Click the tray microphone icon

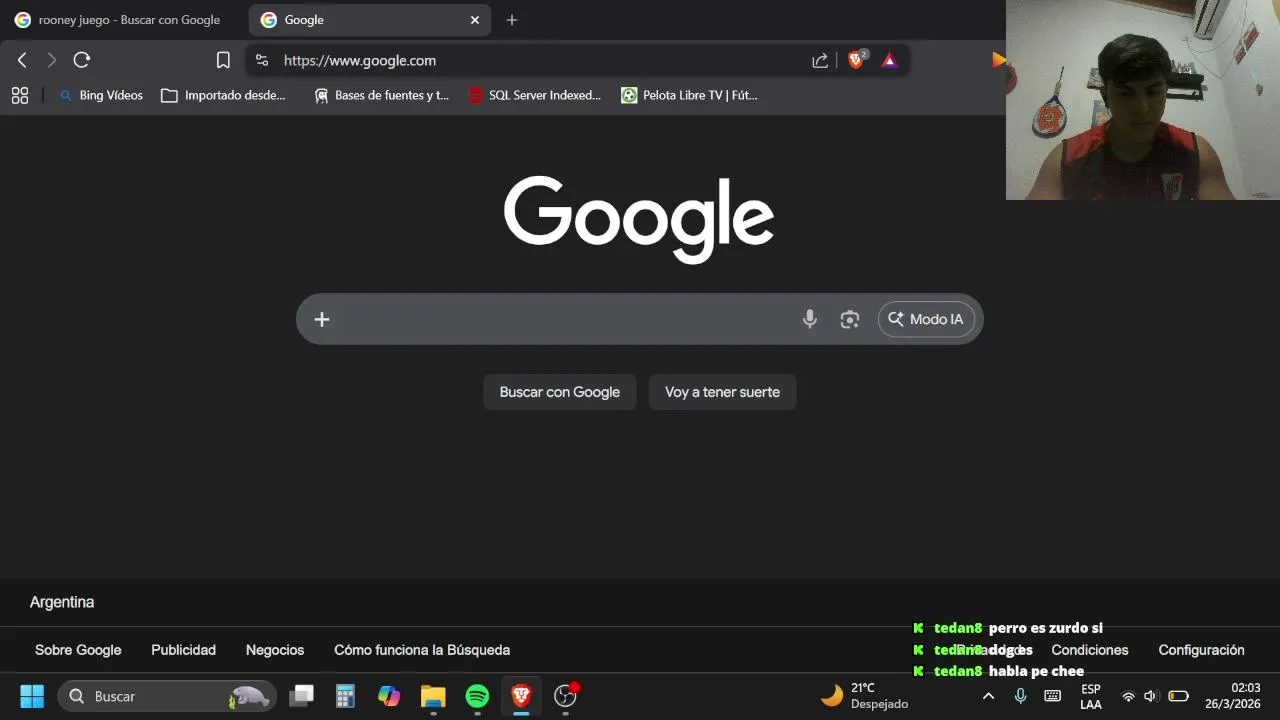click(x=1020, y=696)
